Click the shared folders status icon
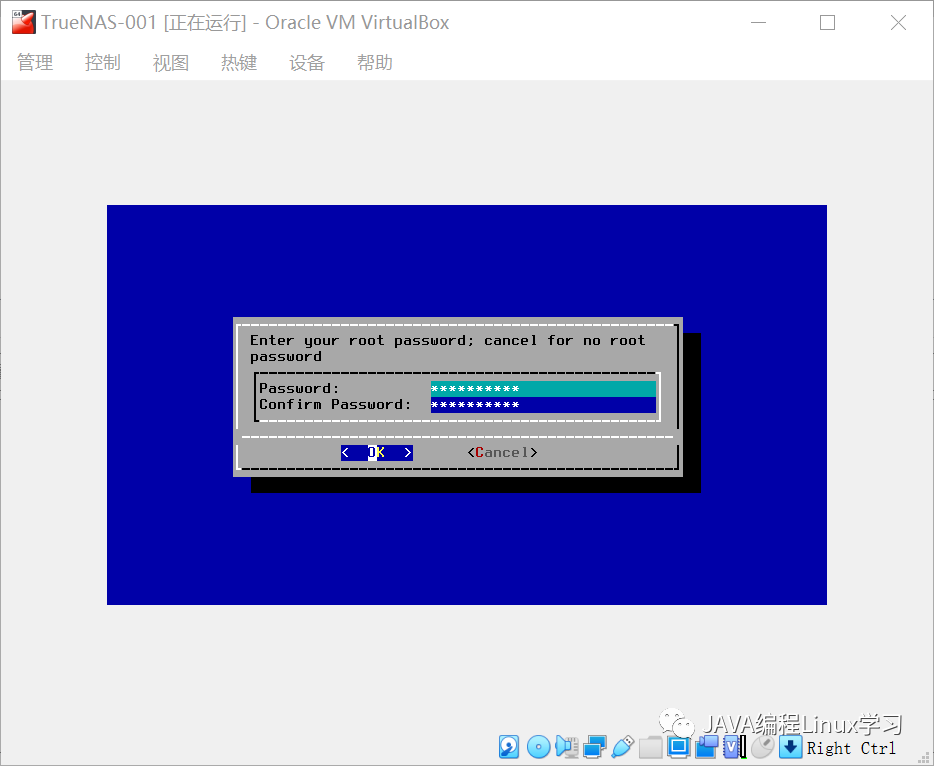 [x=650, y=747]
